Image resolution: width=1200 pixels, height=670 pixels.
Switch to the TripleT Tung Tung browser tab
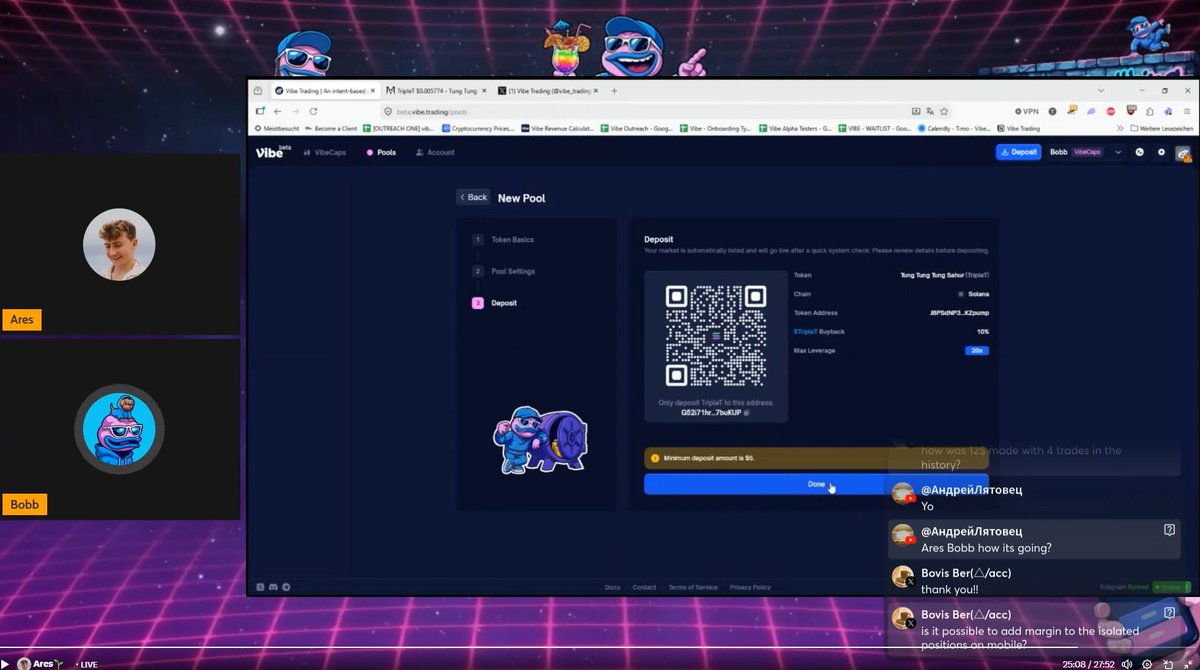tap(436, 91)
